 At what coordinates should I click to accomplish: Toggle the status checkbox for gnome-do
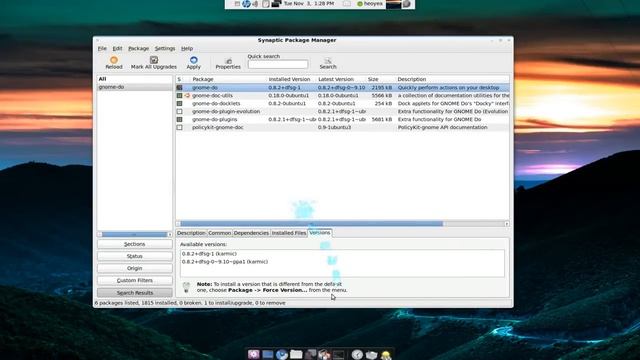(179, 87)
